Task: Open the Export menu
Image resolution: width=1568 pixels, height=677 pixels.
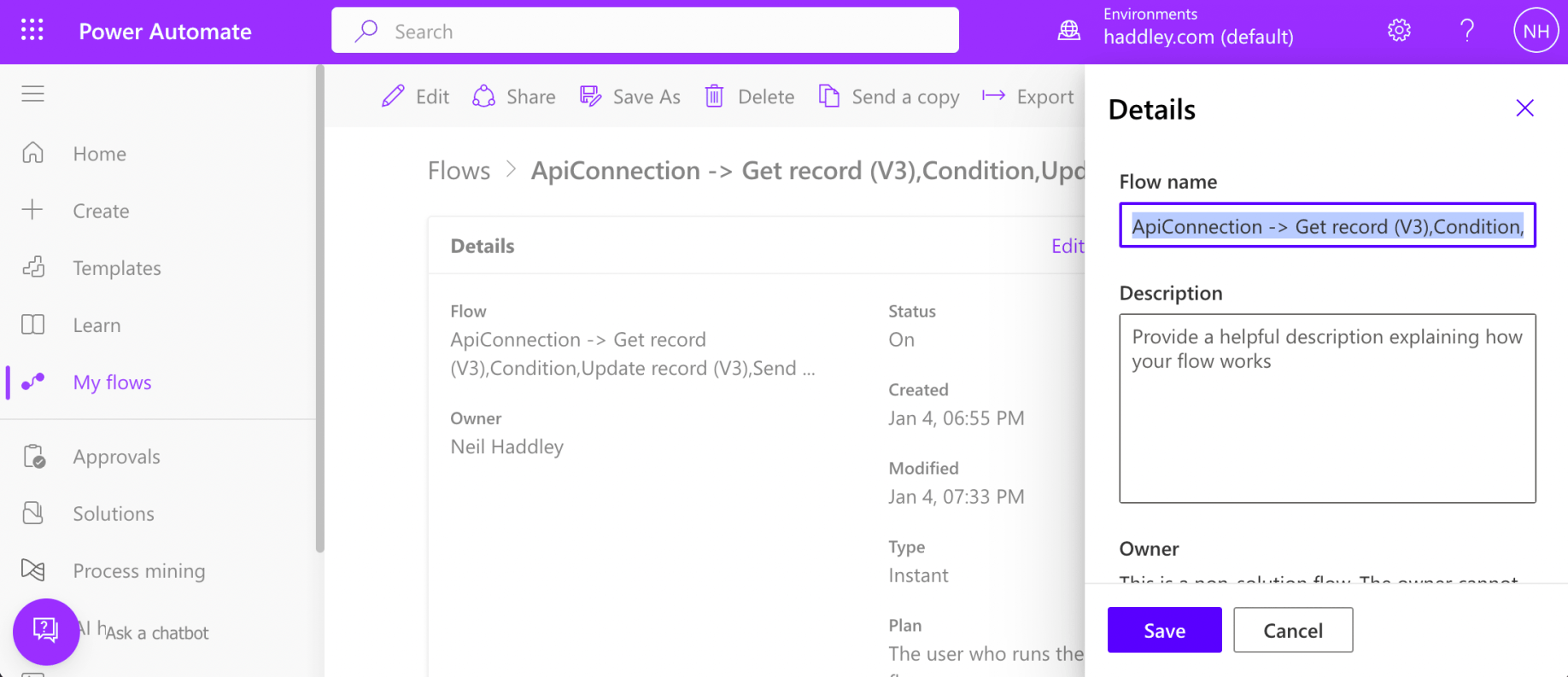Action: [x=1028, y=96]
